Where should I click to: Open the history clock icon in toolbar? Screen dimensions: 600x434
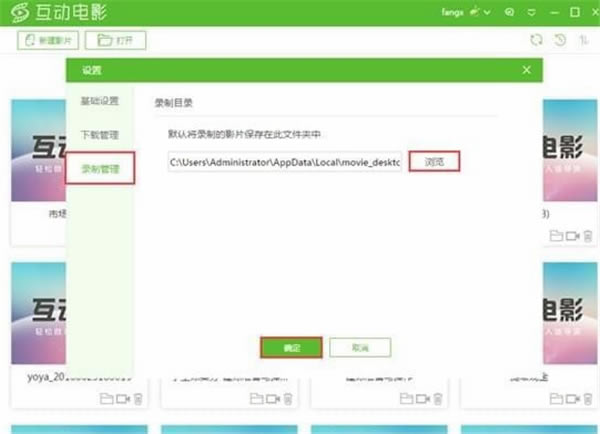(560, 40)
